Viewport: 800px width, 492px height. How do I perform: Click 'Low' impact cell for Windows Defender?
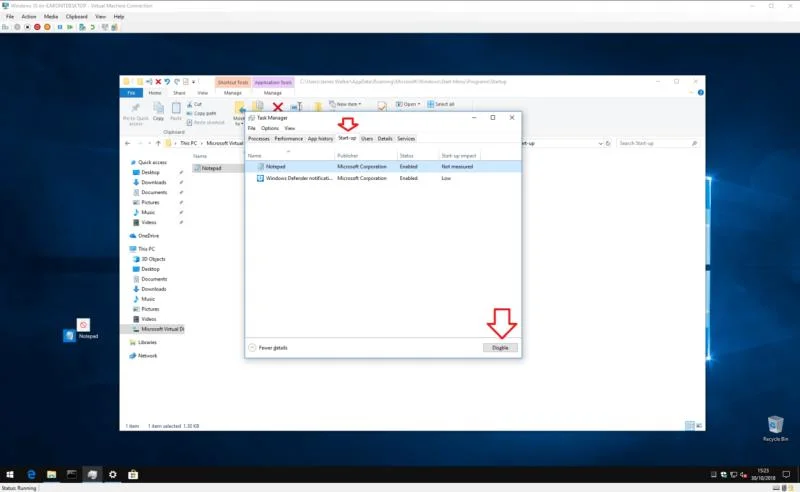click(x=446, y=178)
